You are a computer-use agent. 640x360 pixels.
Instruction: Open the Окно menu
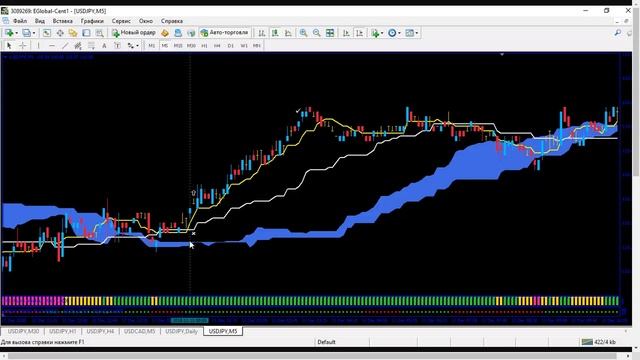(x=146, y=21)
